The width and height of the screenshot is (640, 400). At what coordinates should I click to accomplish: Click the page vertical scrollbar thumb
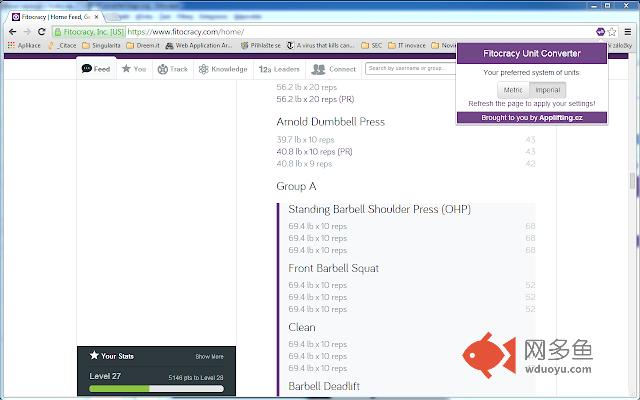point(632,180)
